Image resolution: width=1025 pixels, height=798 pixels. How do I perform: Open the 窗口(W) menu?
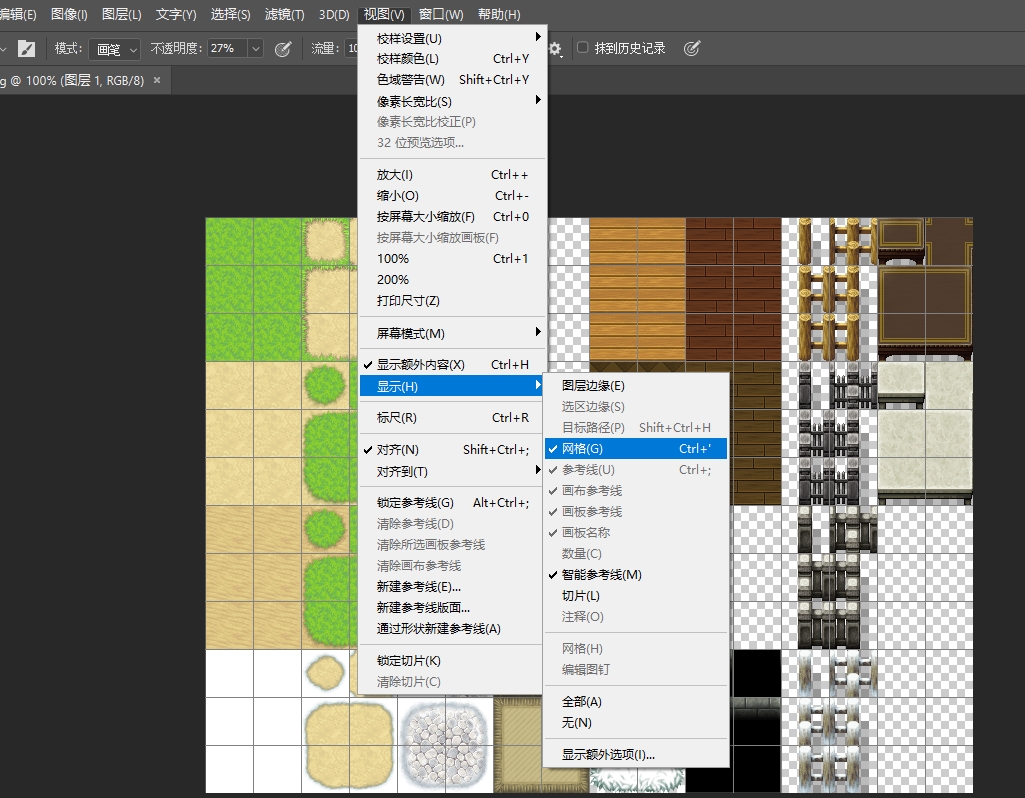pyautogui.click(x=441, y=14)
